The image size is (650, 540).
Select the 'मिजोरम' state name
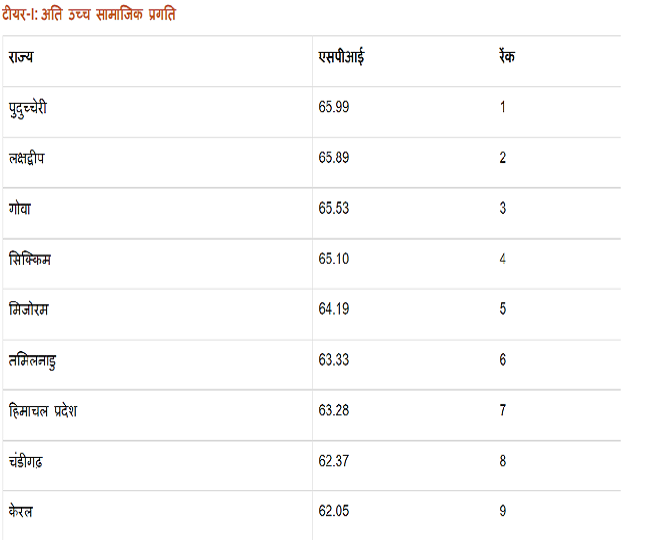(x=27, y=309)
